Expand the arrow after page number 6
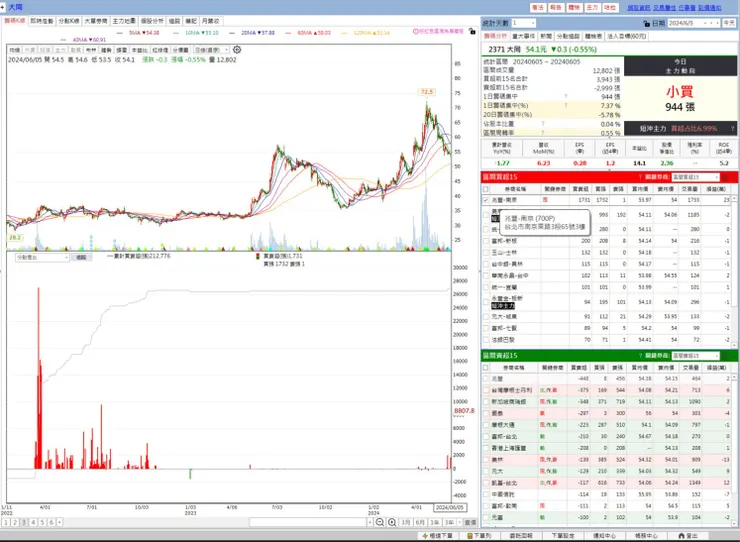Screen dimensions: 740x542 tap(59, 522)
